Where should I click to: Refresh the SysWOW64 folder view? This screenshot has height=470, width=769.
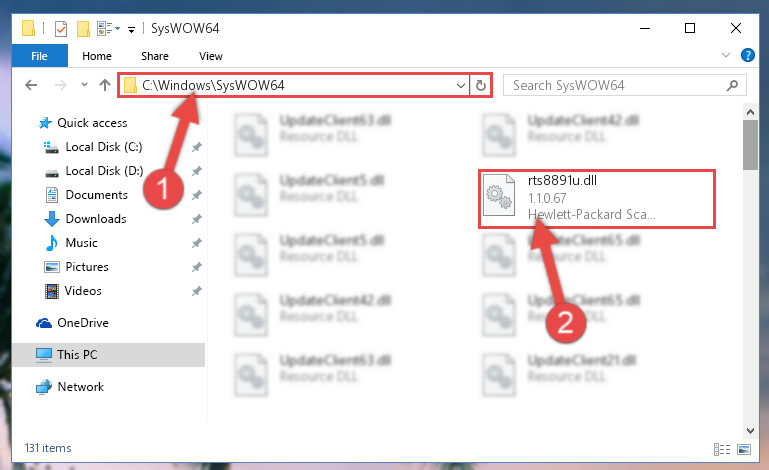[481, 85]
